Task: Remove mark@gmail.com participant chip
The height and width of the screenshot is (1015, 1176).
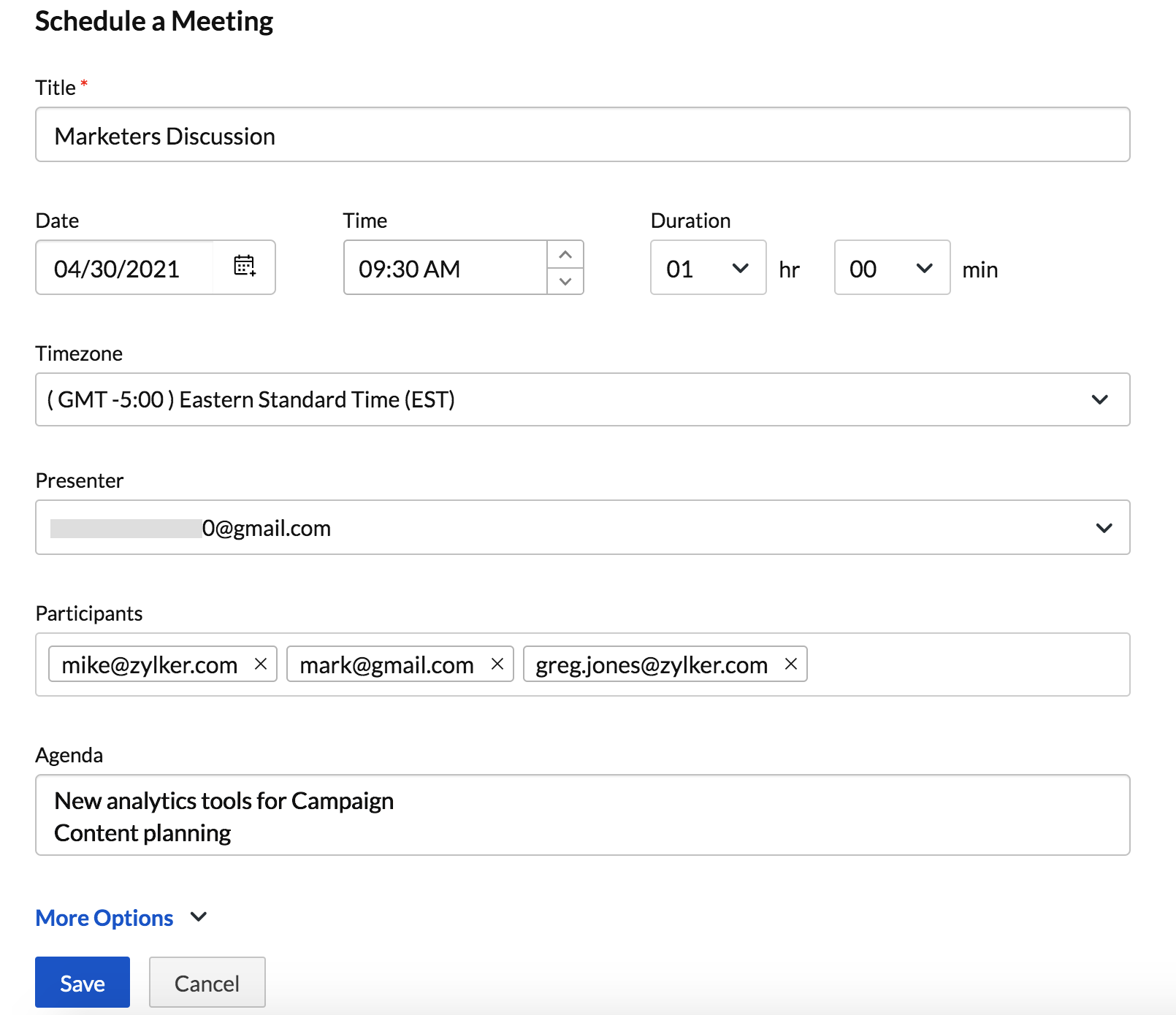Action: [497, 664]
